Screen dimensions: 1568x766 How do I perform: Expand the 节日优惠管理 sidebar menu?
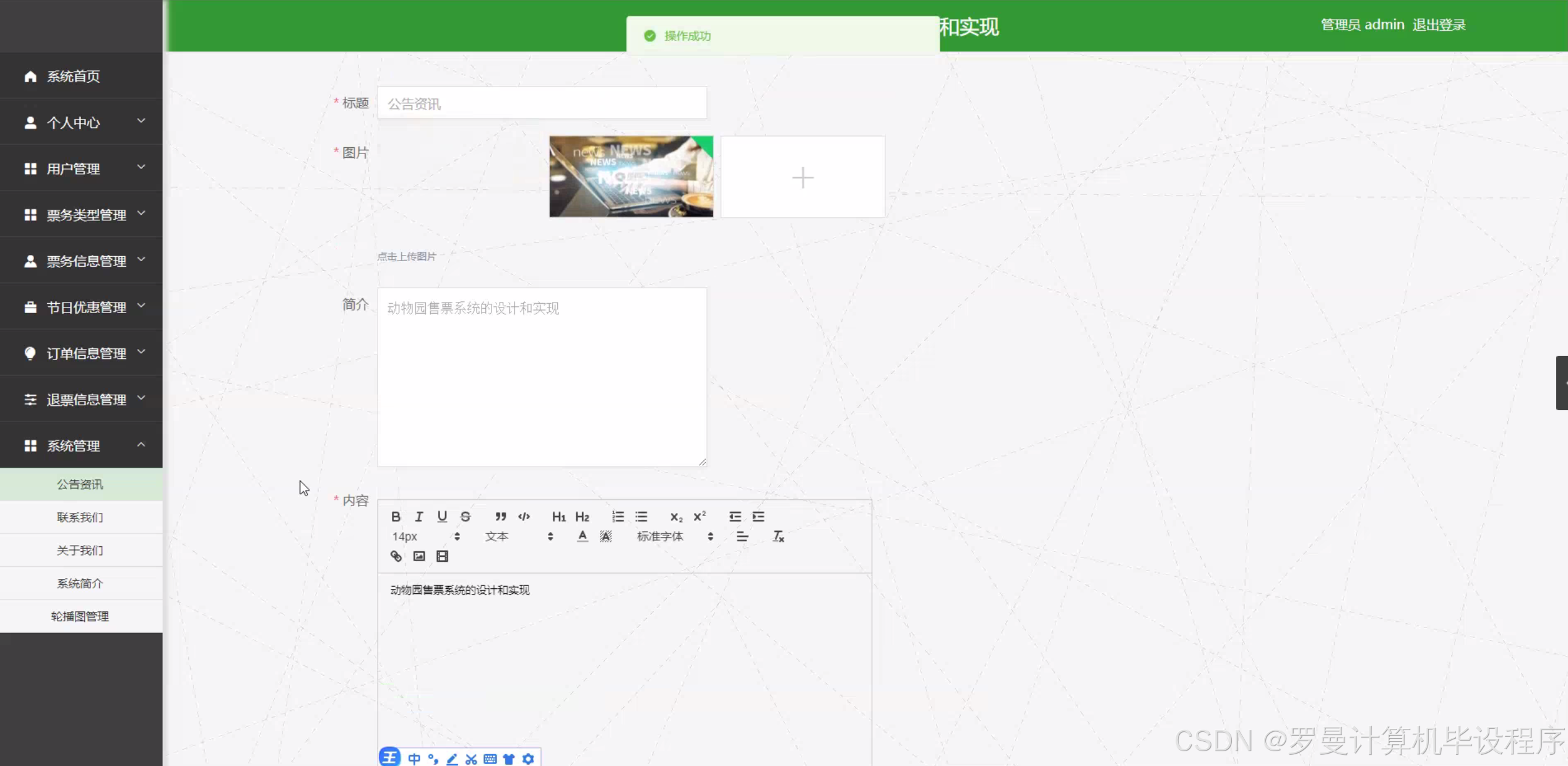tap(81, 307)
